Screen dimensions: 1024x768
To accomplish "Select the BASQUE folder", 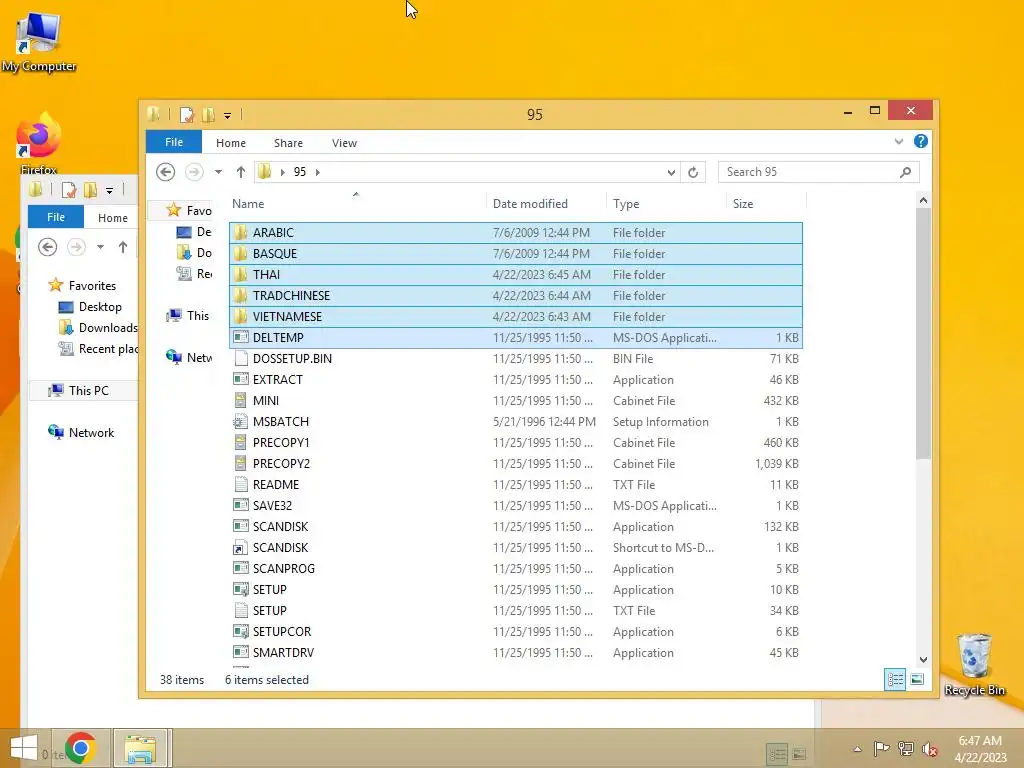I will (x=516, y=253).
